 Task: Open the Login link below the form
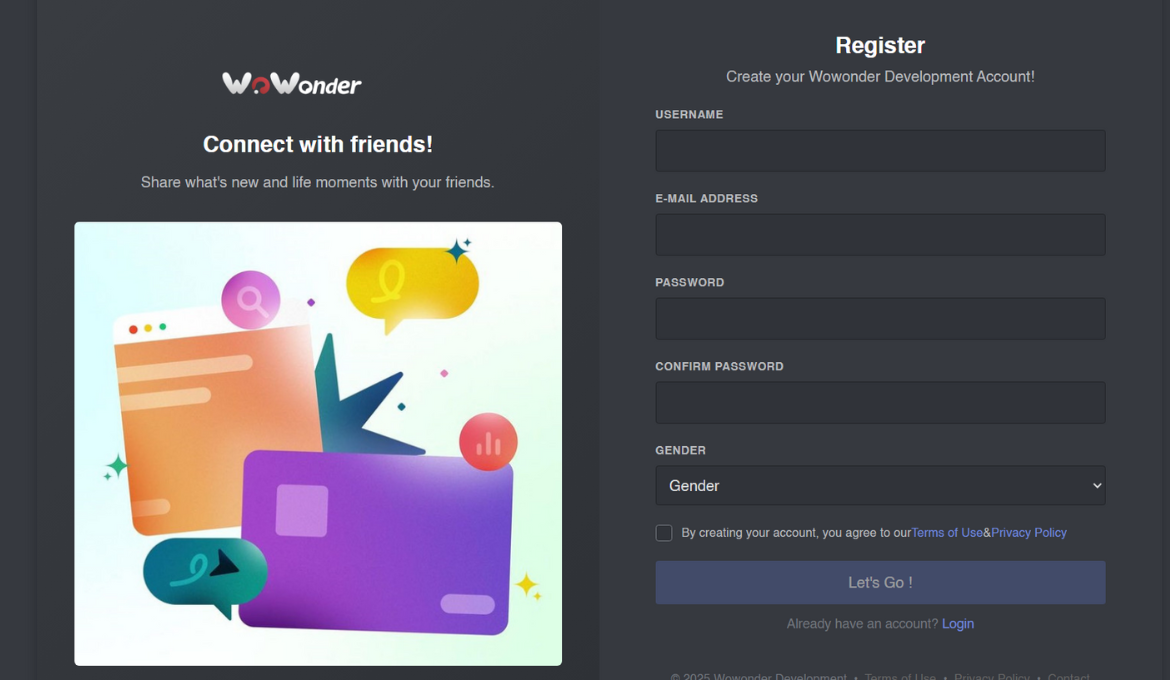point(957,624)
